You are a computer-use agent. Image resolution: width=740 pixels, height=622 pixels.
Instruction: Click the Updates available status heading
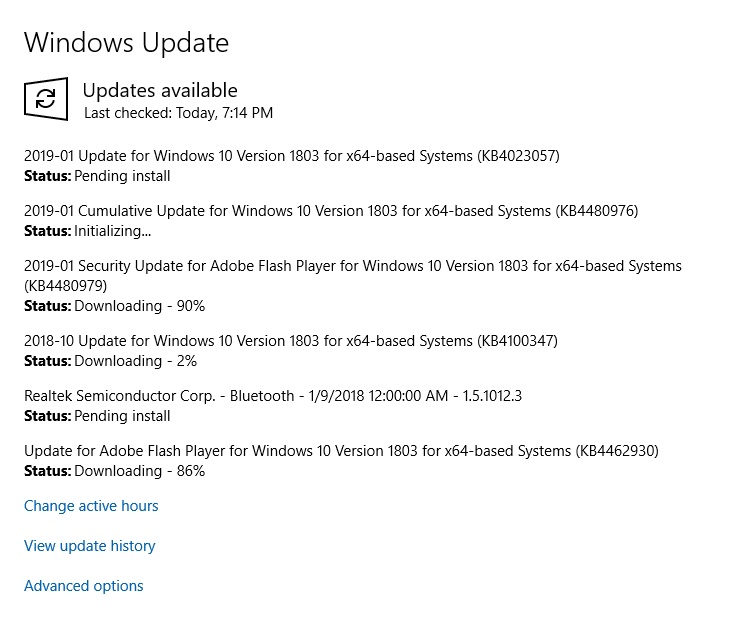coord(160,91)
